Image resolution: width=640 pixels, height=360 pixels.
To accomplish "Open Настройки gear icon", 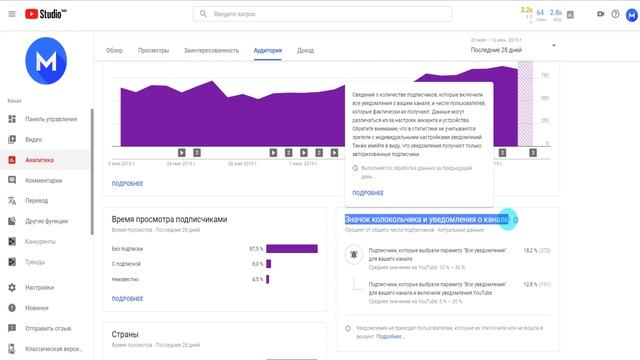I will (12, 287).
